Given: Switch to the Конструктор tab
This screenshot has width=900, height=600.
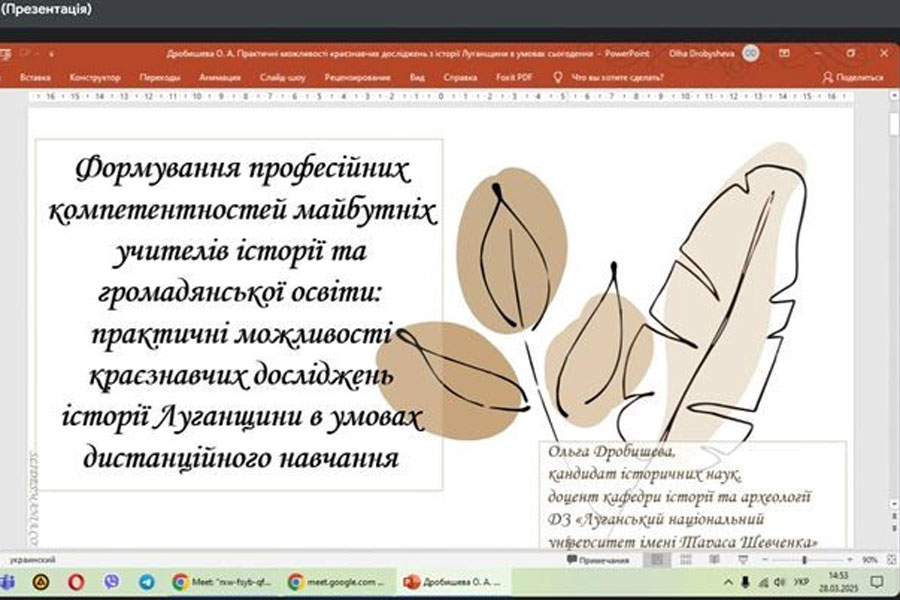Looking at the screenshot, I should point(95,76).
